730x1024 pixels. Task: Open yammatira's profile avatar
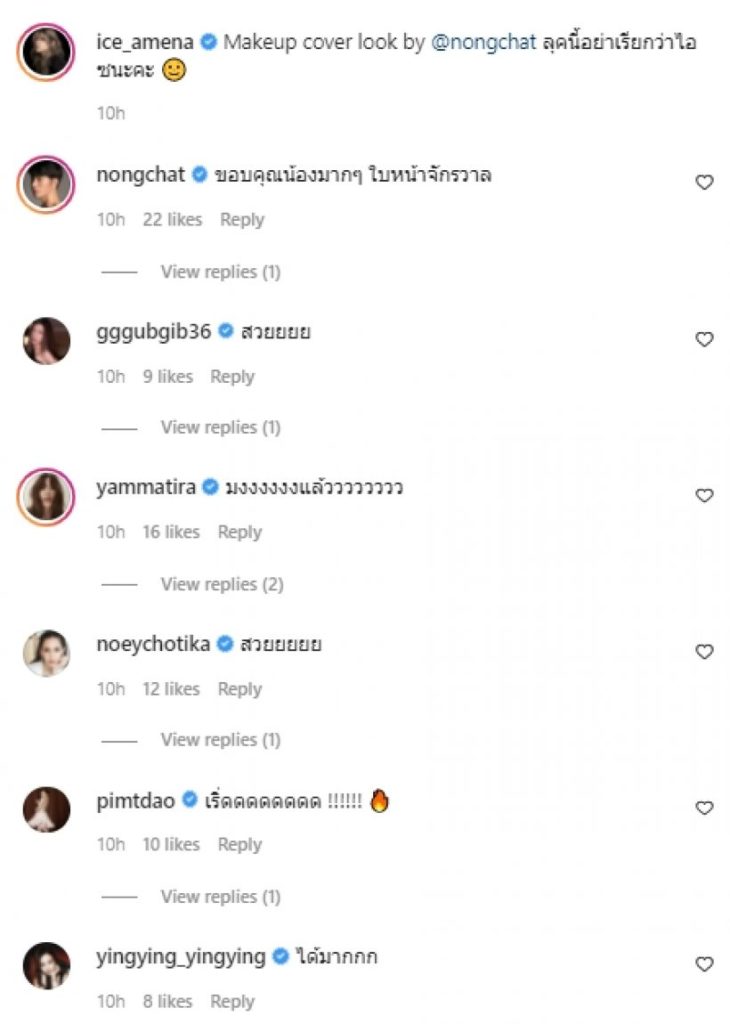point(46,497)
